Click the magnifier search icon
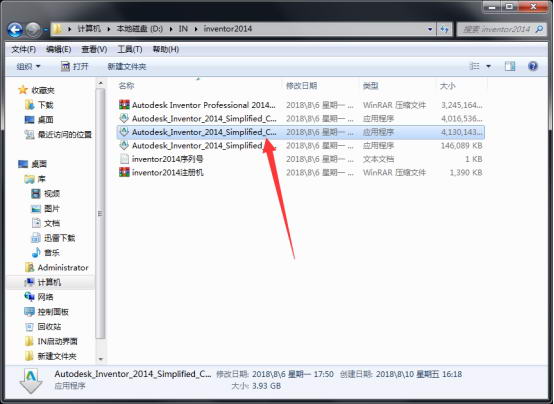The height and width of the screenshot is (404, 554). (x=539, y=29)
